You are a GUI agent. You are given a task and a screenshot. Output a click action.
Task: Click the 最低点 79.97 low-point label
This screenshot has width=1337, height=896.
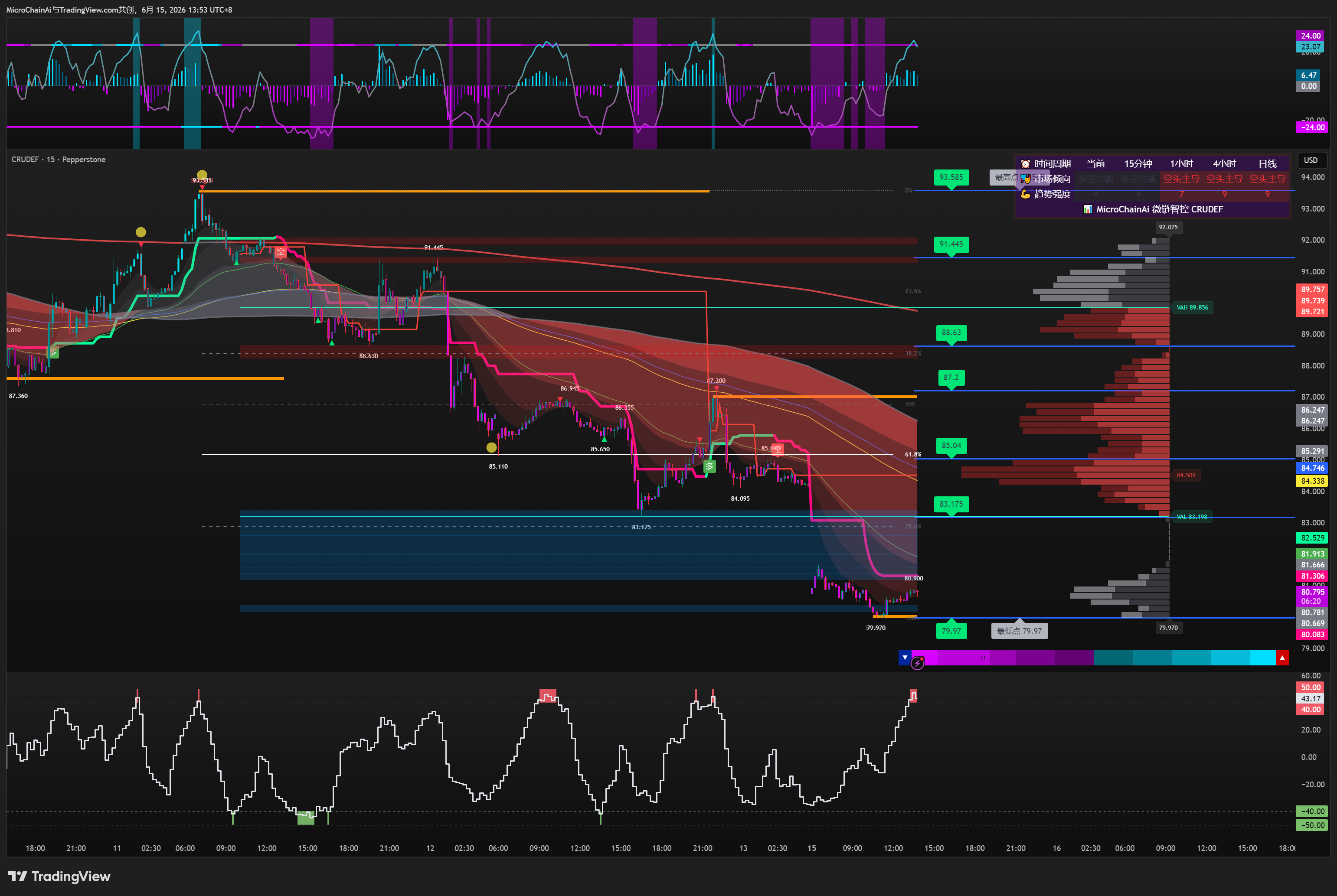[x=1019, y=631]
